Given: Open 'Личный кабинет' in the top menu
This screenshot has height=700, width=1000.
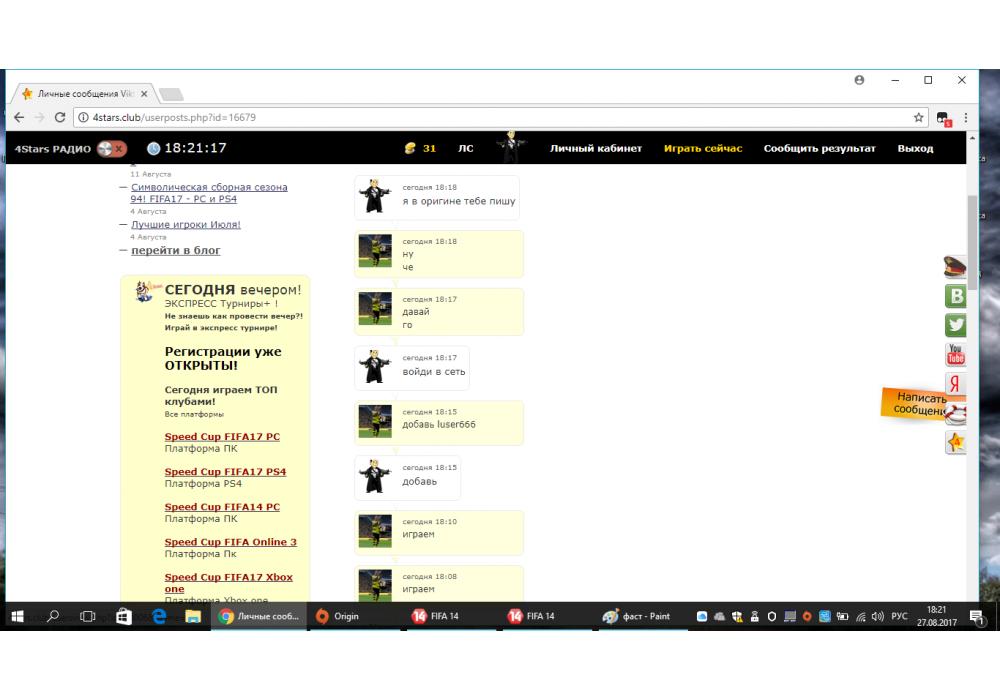Looking at the screenshot, I should click(x=596, y=149).
